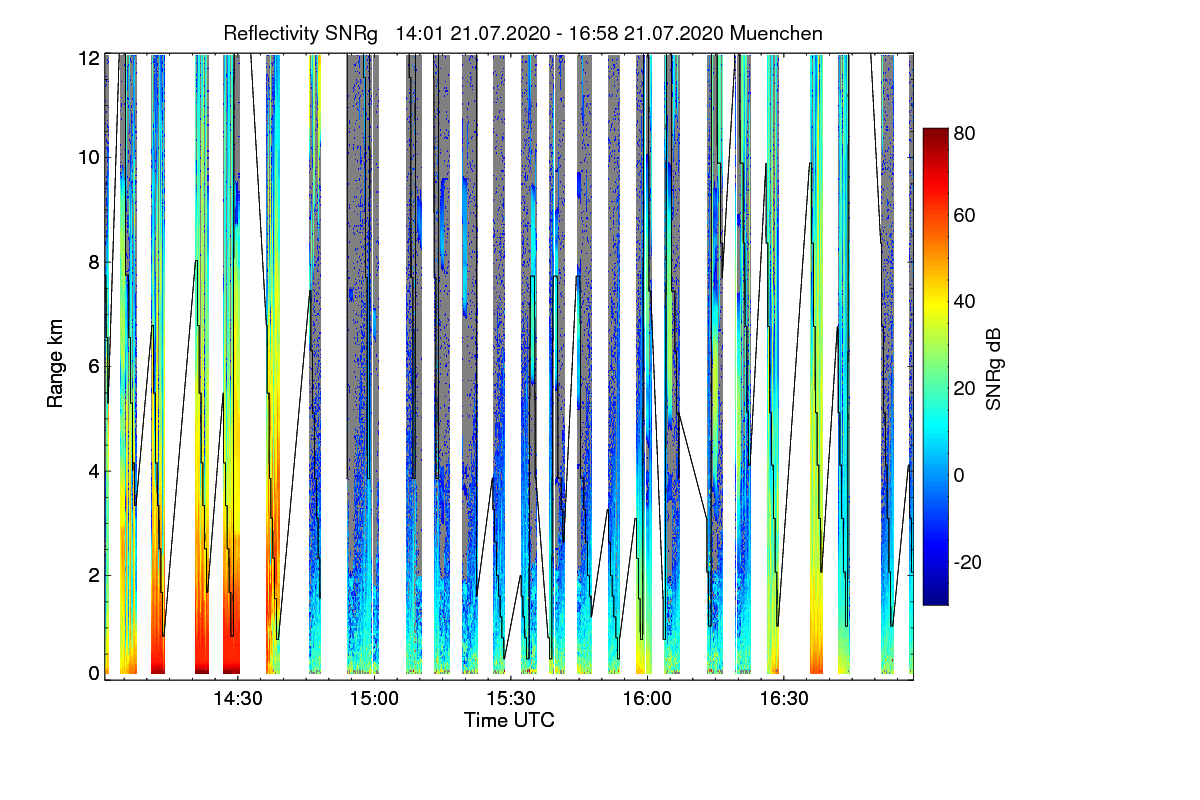Click the colorbar value 20
Image resolution: width=1200 pixels, height=800 pixels.
pos(966,388)
